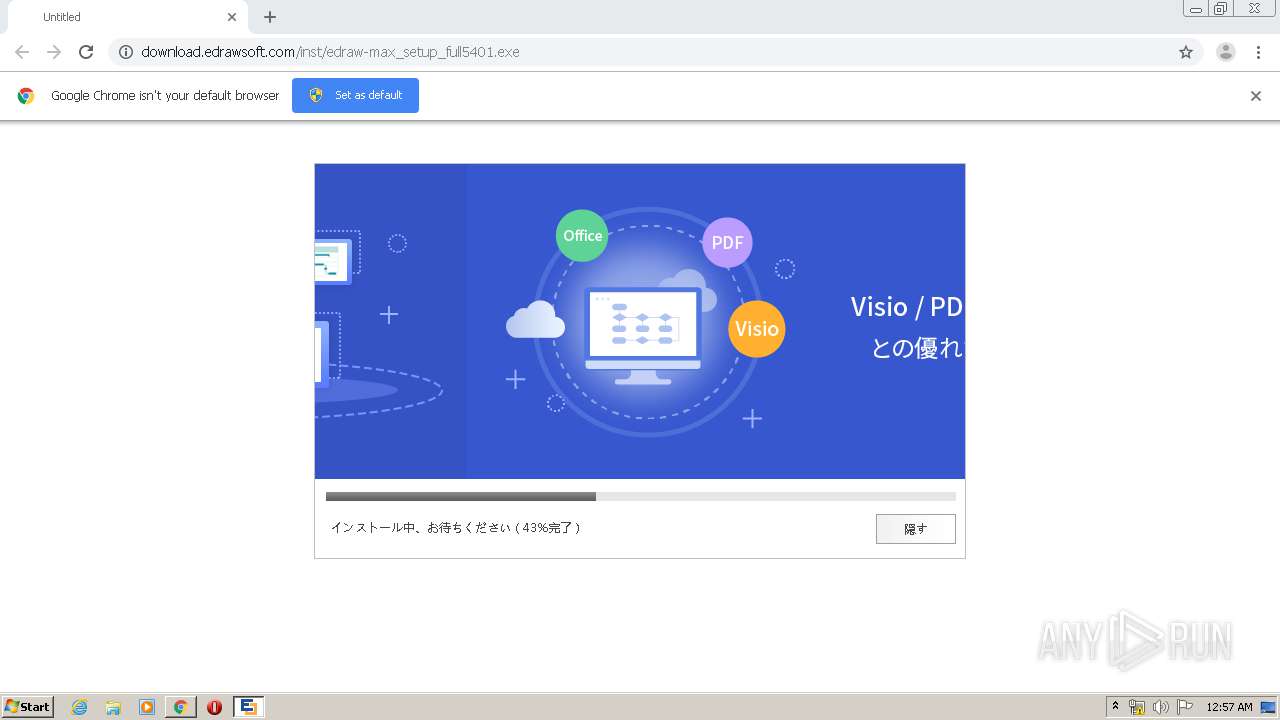The height and width of the screenshot is (720, 1280).
Task: Click the installer progress bar
Action: point(640,496)
